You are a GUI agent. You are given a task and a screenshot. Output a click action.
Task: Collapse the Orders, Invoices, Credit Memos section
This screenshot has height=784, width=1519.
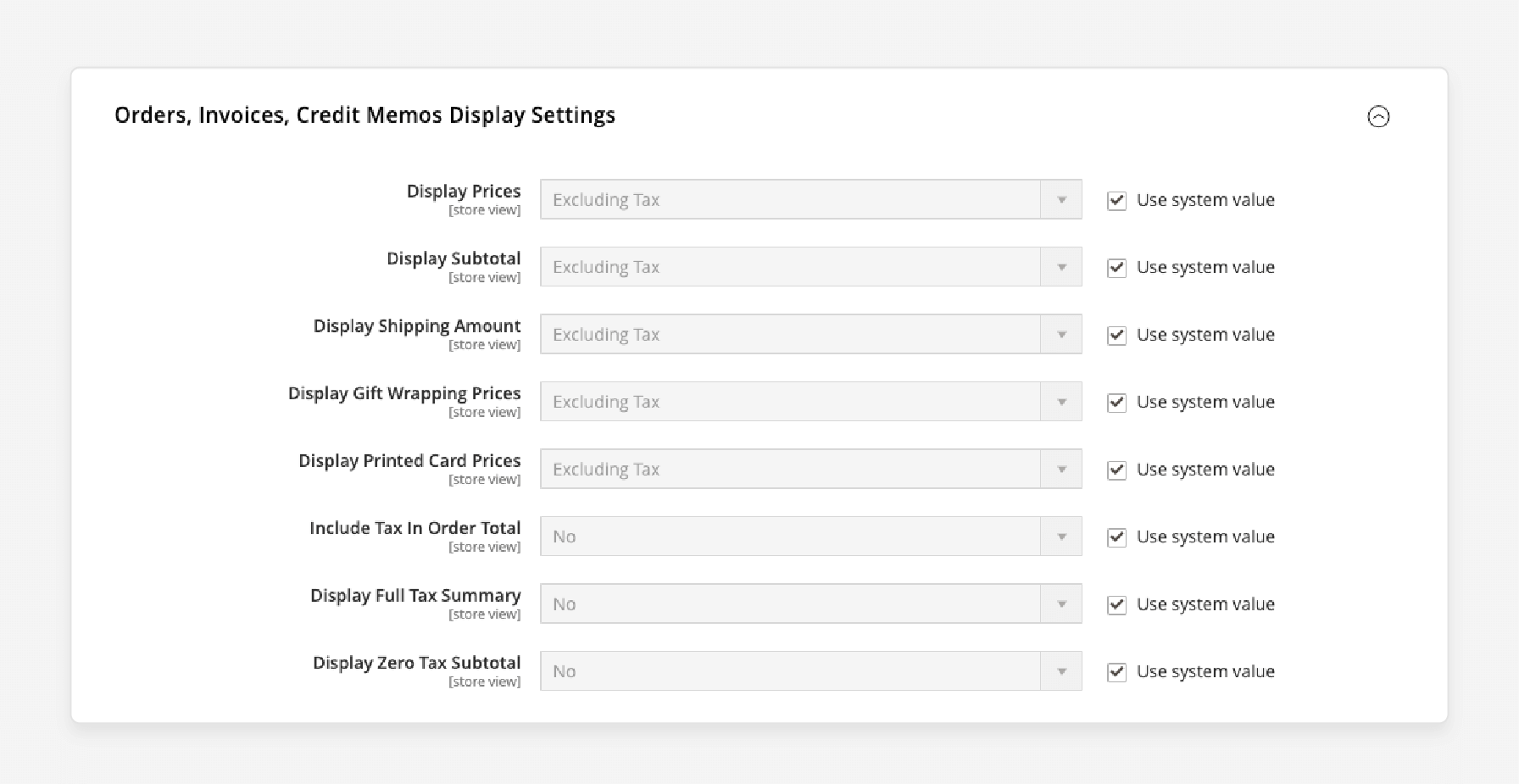(x=1378, y=116)
